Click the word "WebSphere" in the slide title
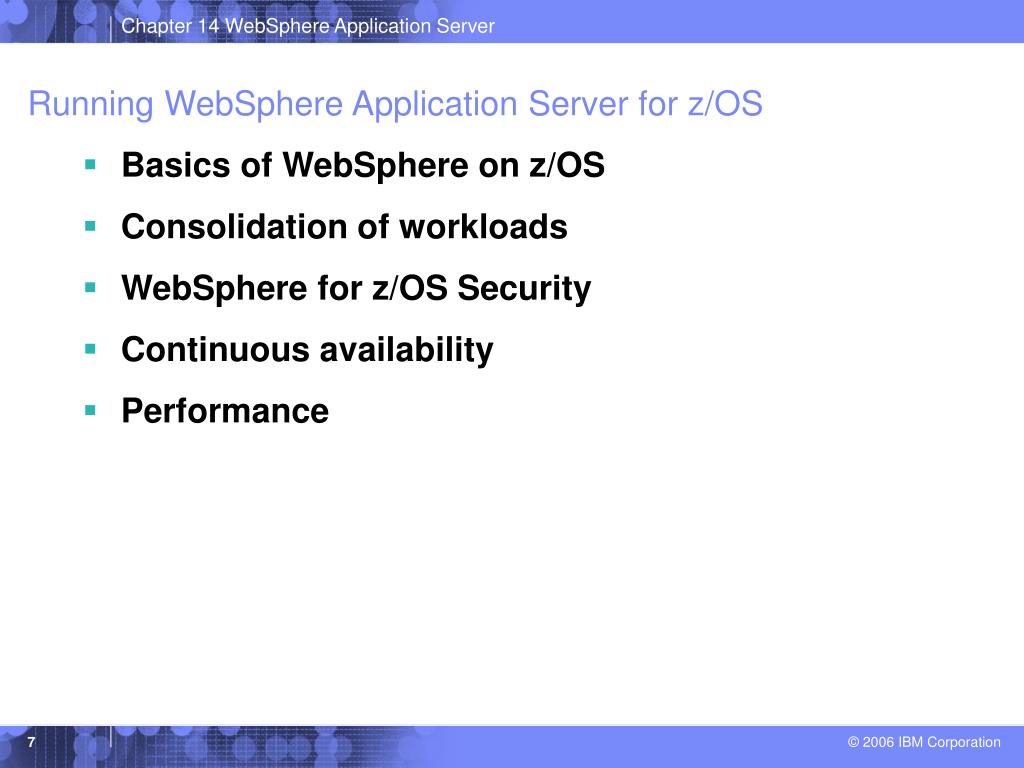Screen dimensions: 1024x768 (x=253, y=104)
